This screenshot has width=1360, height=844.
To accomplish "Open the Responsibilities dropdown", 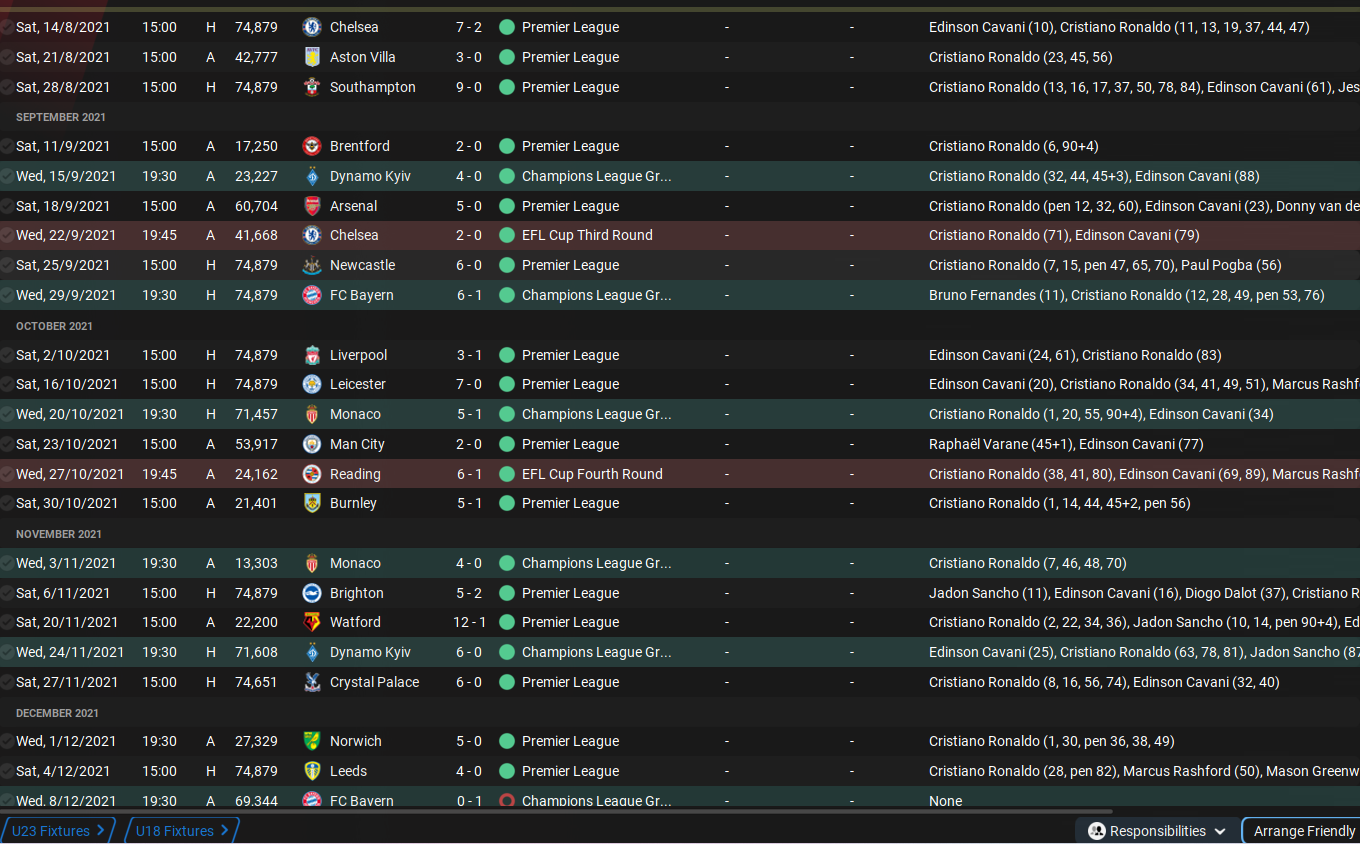I will [1156, 831].
